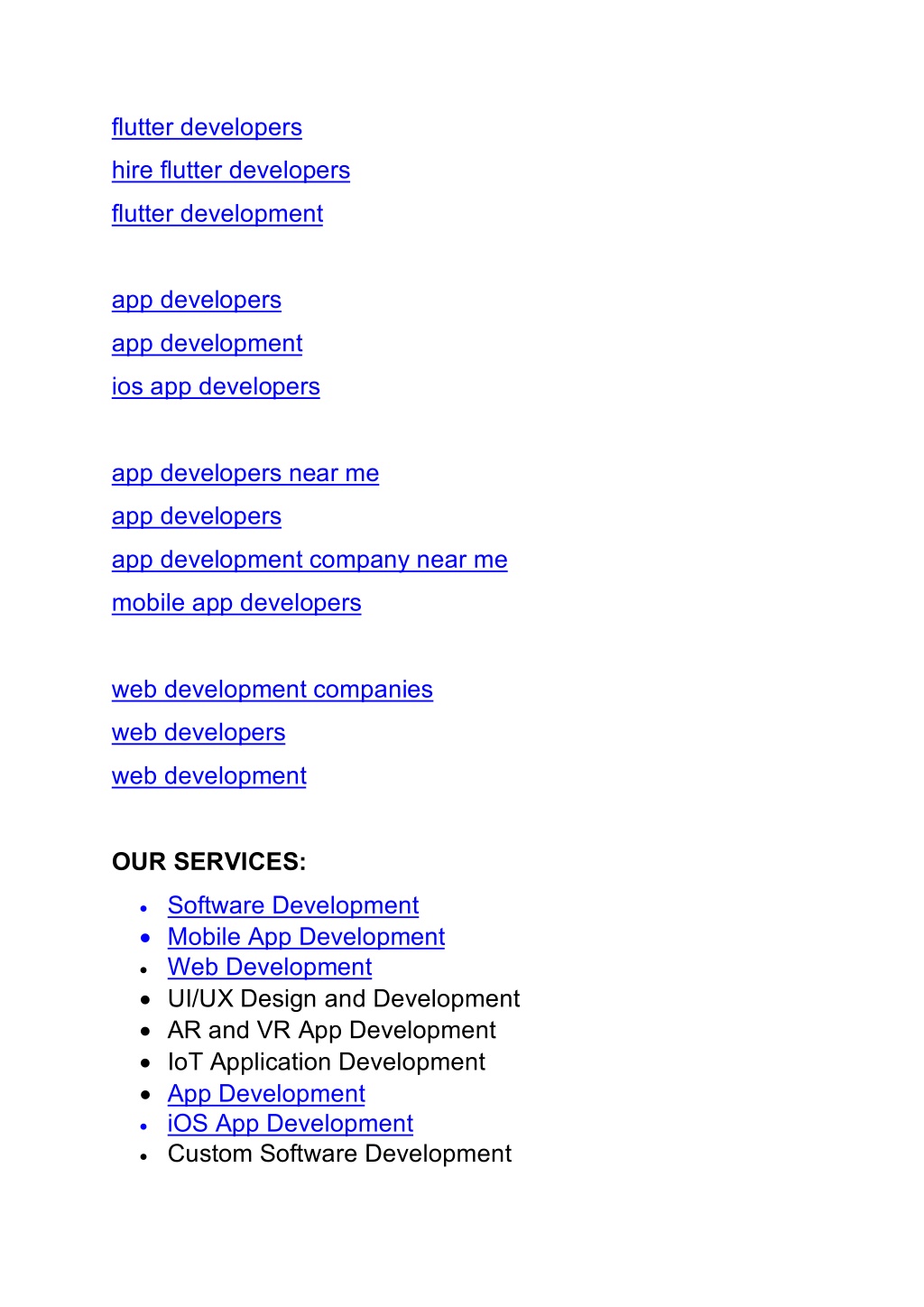Open the "flutter developers" link

(207, 127)
